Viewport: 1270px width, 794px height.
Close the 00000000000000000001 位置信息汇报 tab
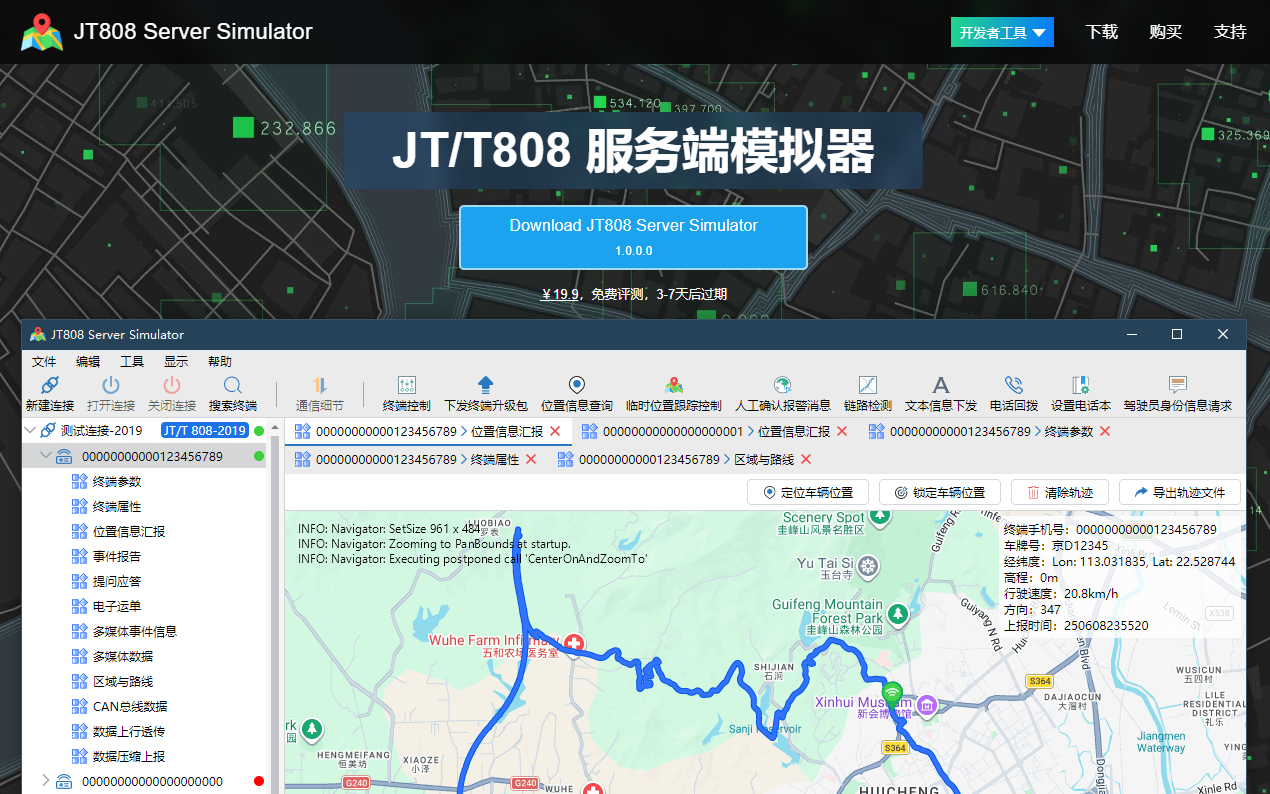point(842,431)
